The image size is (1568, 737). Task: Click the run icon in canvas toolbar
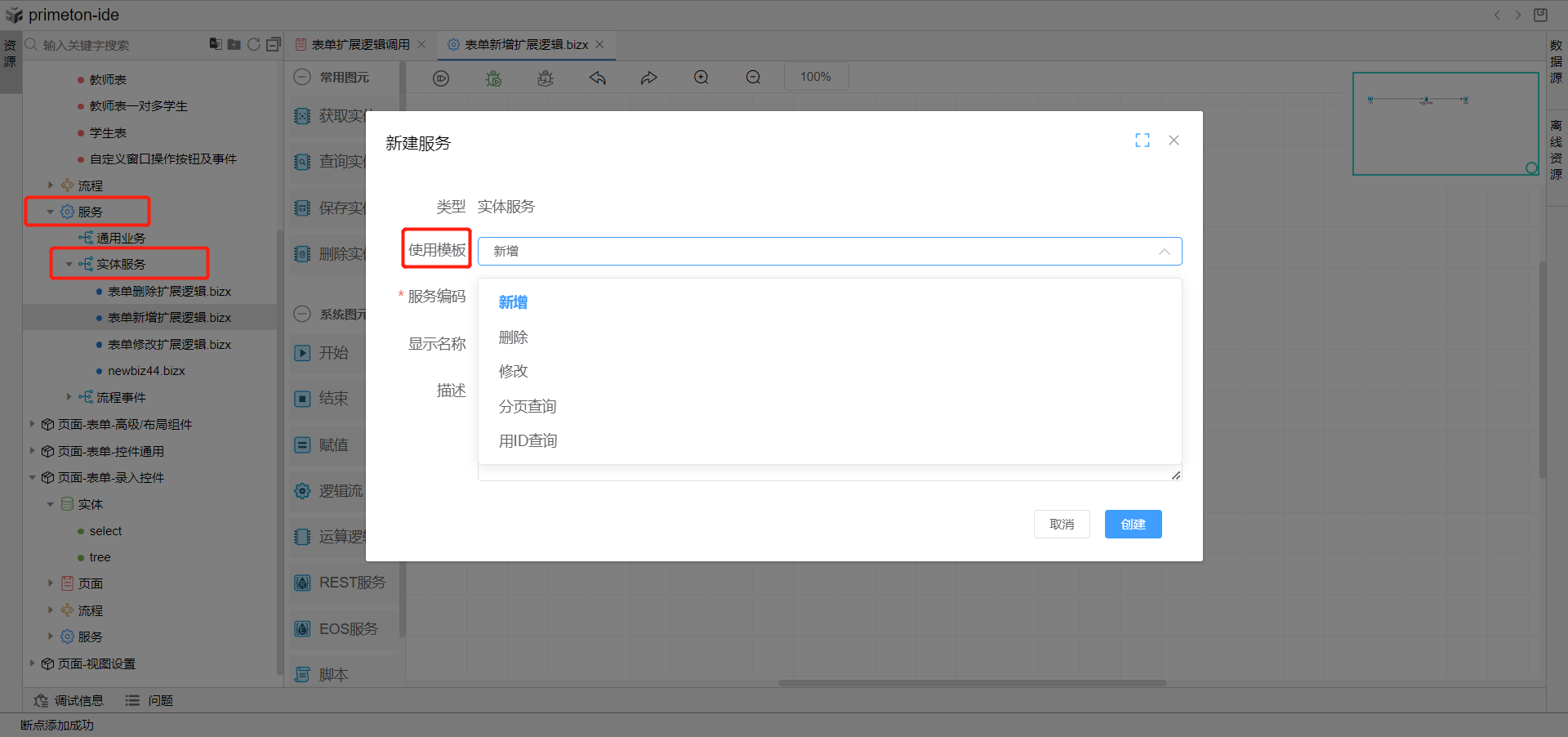pyautogui.click(x=441, y=78)
